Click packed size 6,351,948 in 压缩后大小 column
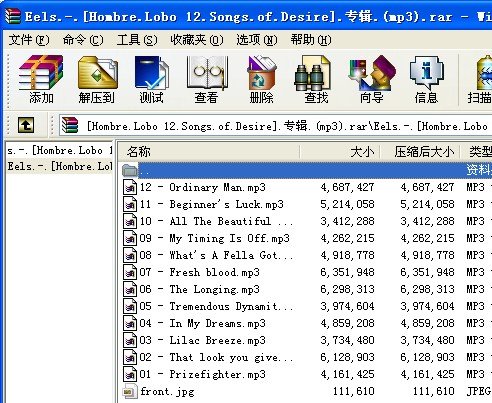492x403 pixels. click(x=427, y=272)
